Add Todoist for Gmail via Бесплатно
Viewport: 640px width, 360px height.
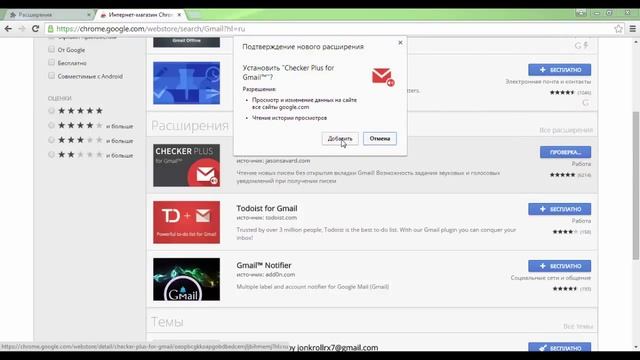click(x=559, y=209)
